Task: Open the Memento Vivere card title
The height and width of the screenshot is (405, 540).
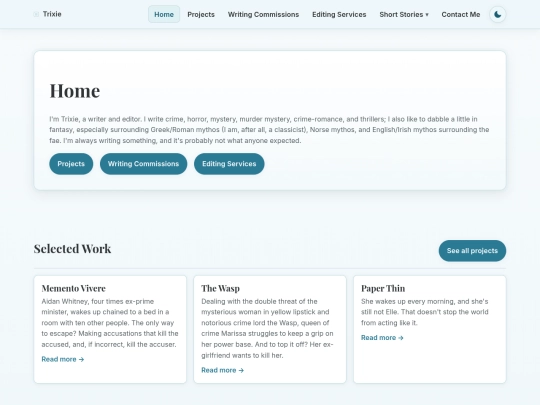Action: 73,288
